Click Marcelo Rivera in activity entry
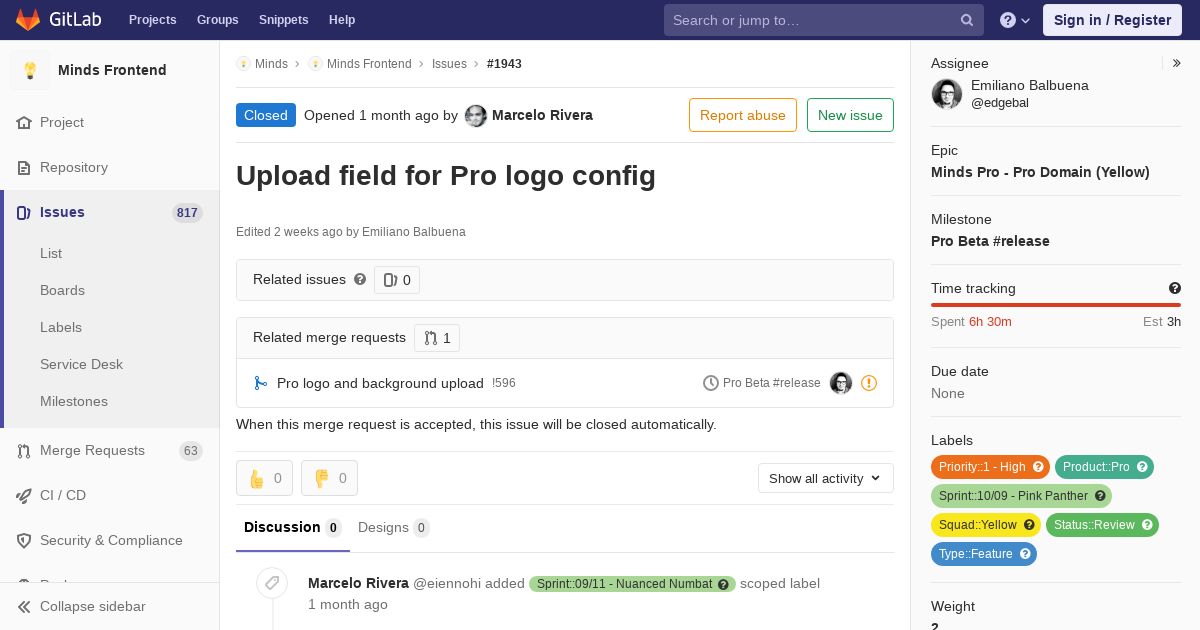1200x630 pixels. coord(358,583)
